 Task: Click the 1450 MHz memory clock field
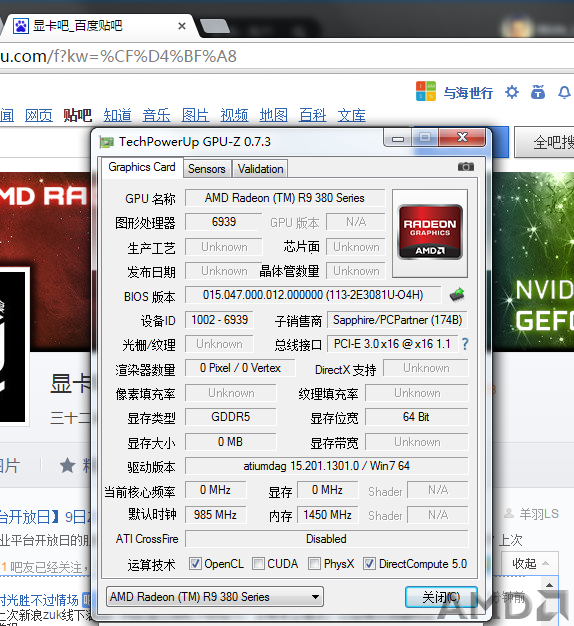327,515
